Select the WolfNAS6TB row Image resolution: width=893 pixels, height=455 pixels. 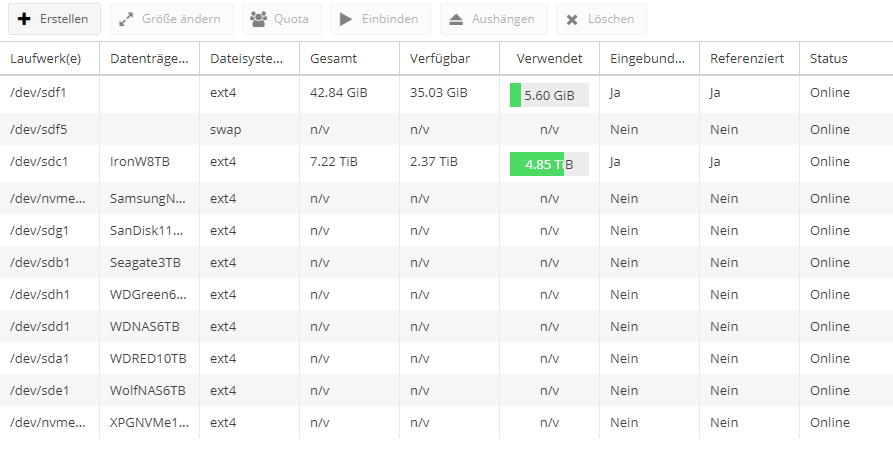click(446, 390)
